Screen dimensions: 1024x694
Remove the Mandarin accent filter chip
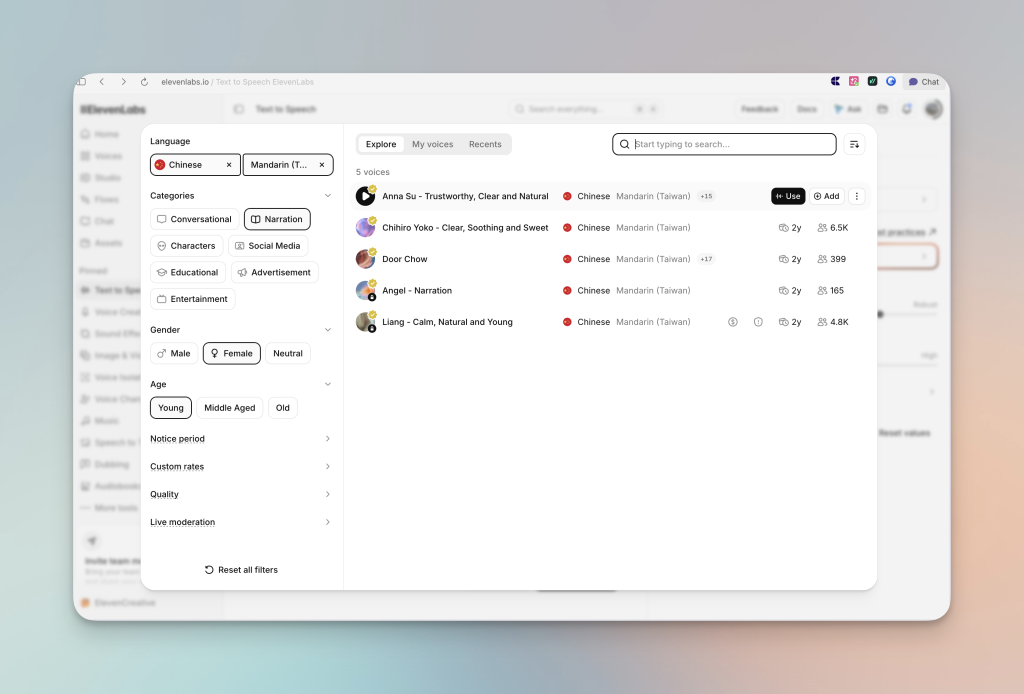pyautogui.click(x=322, y=165)
